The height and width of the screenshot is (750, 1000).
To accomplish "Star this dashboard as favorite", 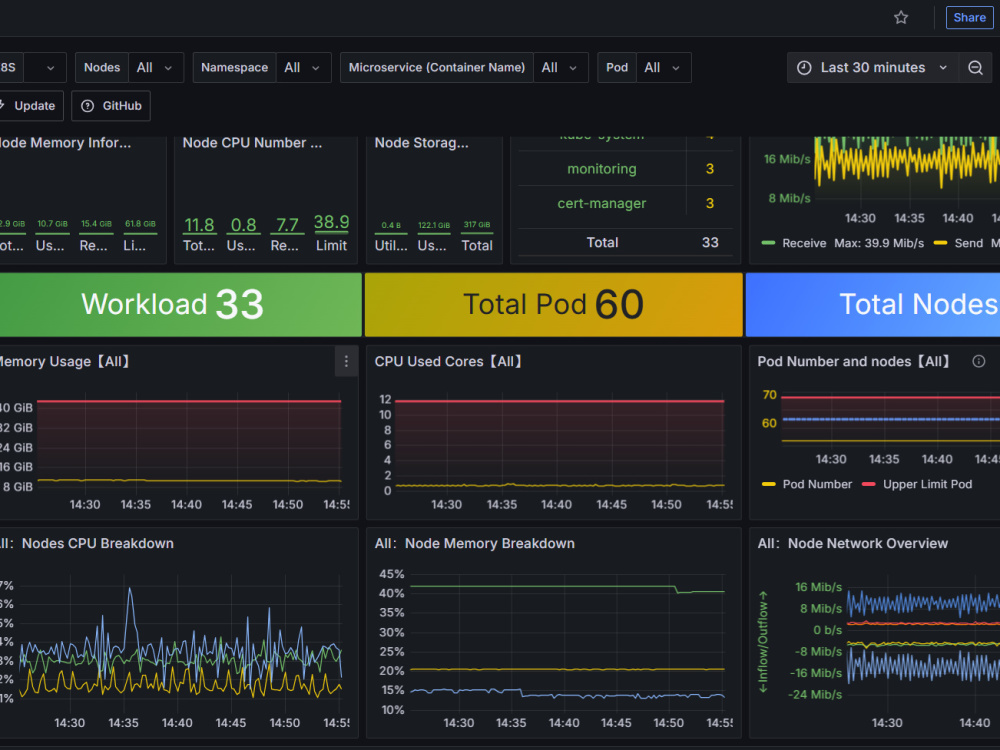I will click(901, 18).
